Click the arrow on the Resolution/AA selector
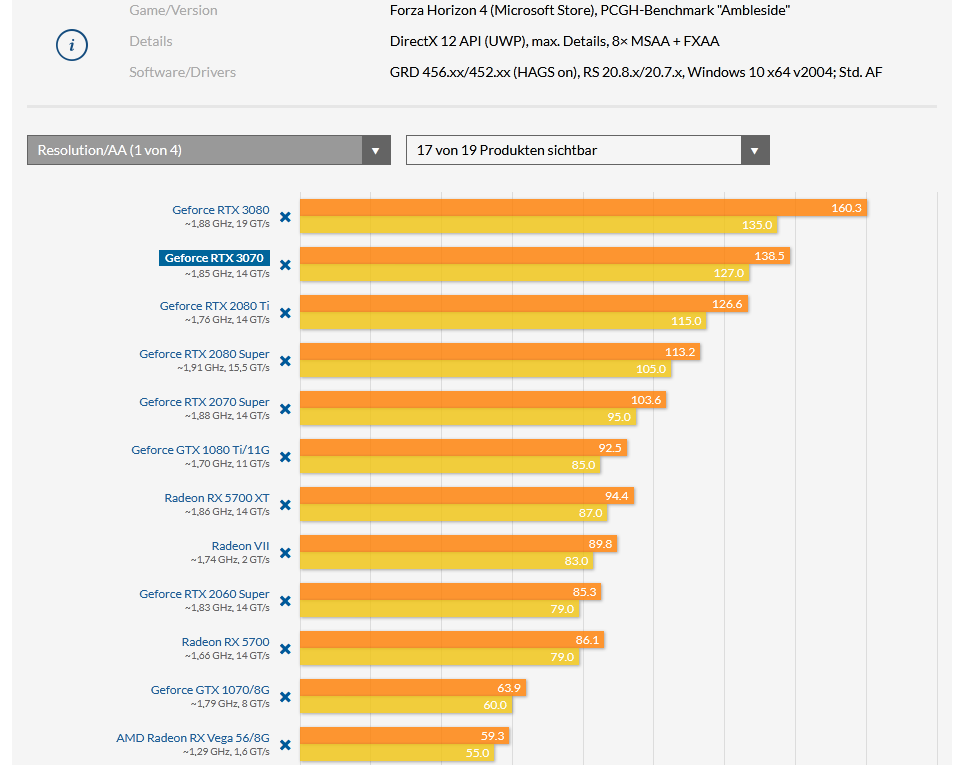 (376, 149)
